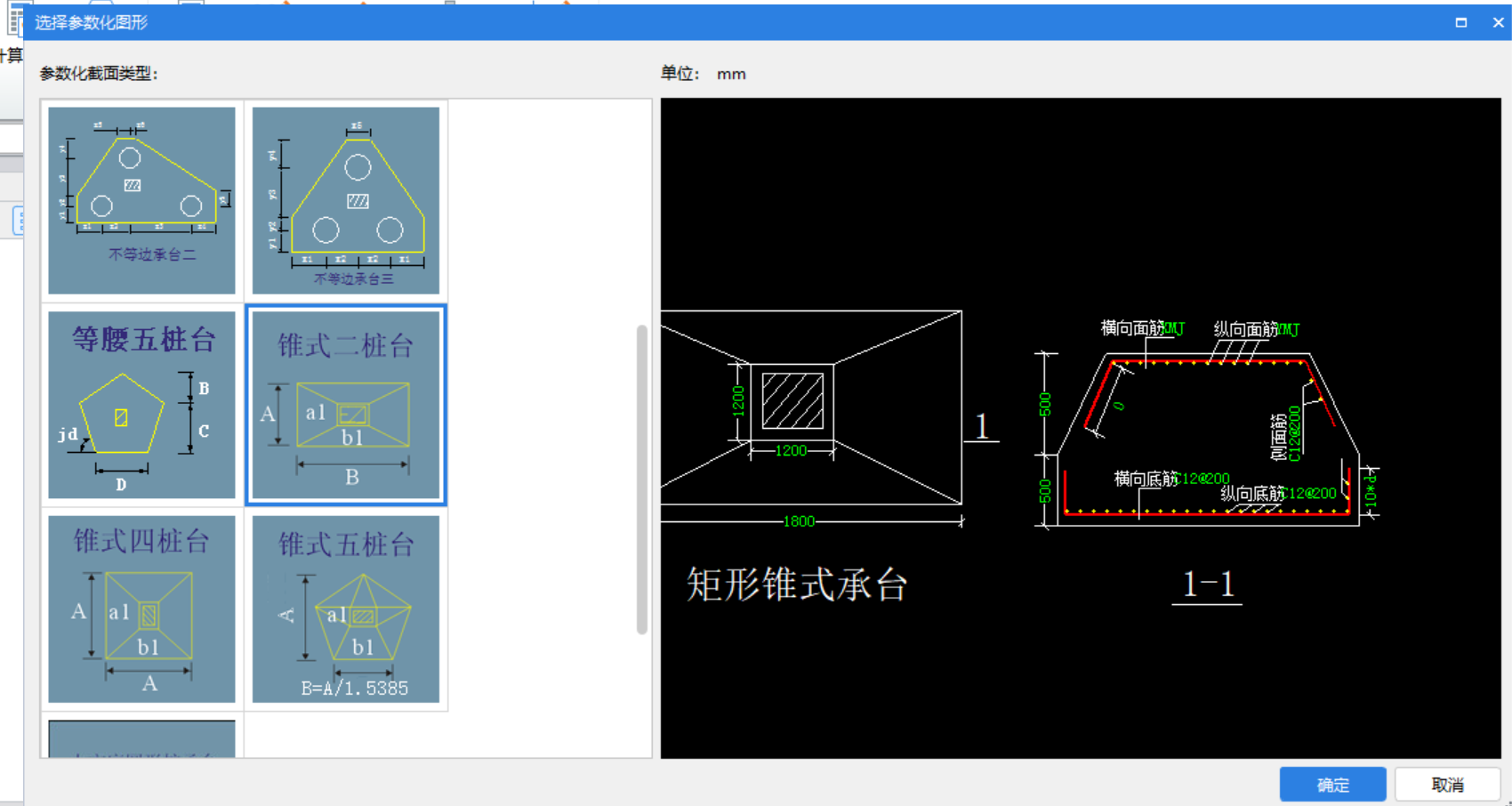Edit the green 1200 column height dimension
1512x806 pixels.
point(738,401)
